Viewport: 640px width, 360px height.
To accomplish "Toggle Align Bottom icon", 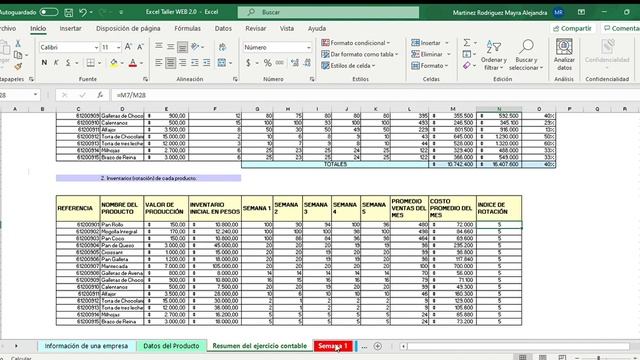I will [182, 47].
